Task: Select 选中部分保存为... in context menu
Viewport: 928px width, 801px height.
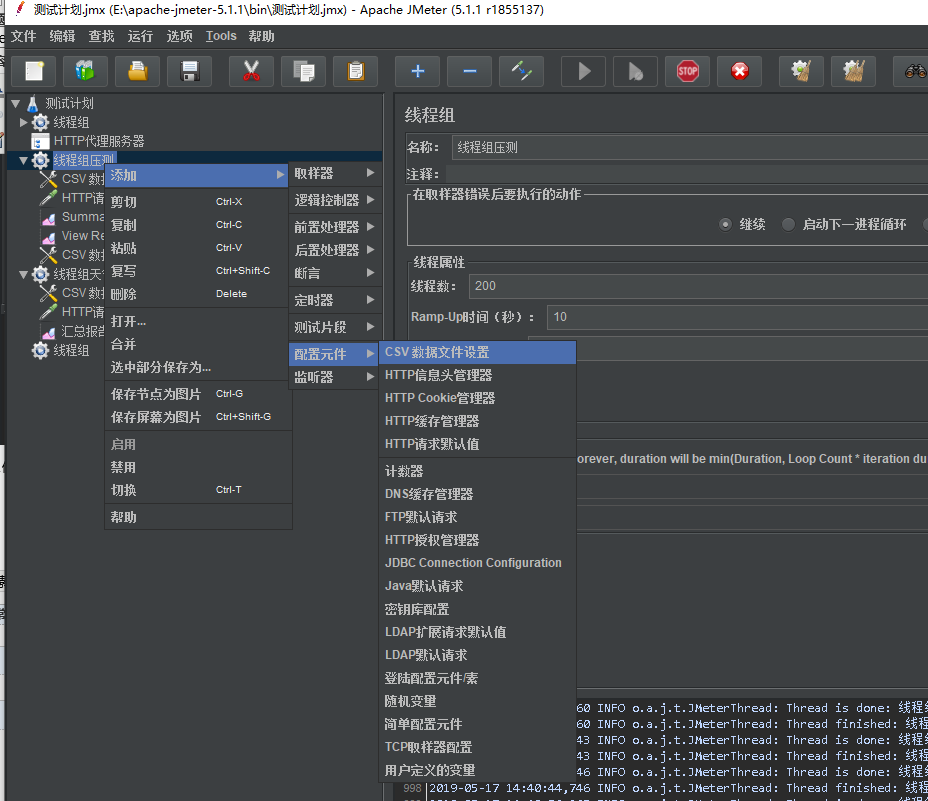Action: click(x=198, y=367)
